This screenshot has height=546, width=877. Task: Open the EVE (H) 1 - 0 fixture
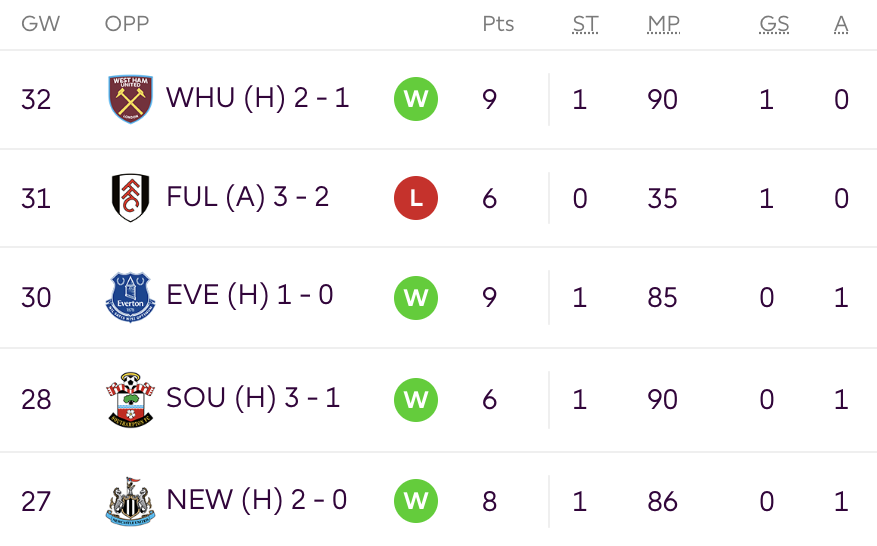click(x=250, y=295)
